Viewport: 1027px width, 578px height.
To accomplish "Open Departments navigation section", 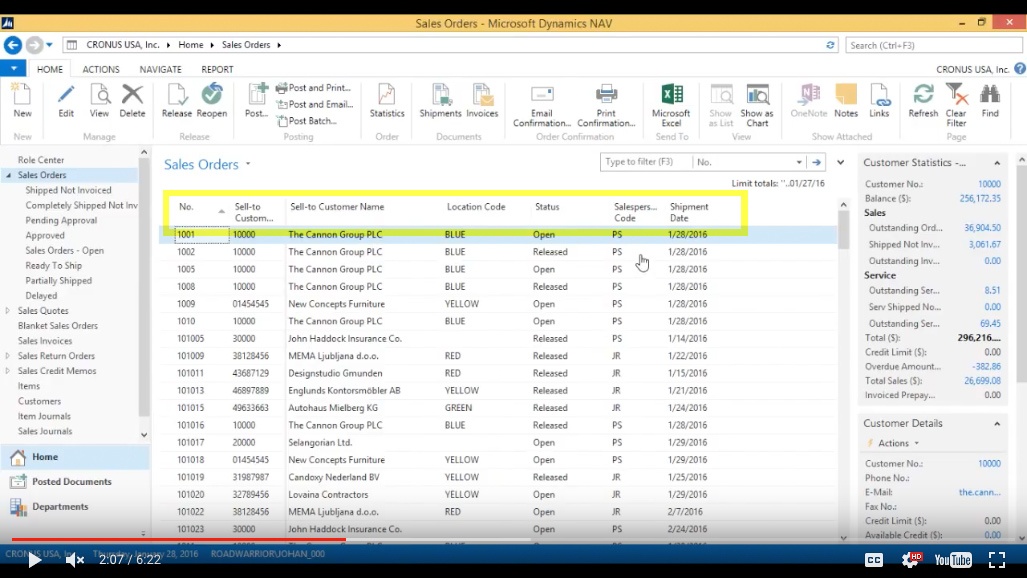I will [x=60, y=507].
